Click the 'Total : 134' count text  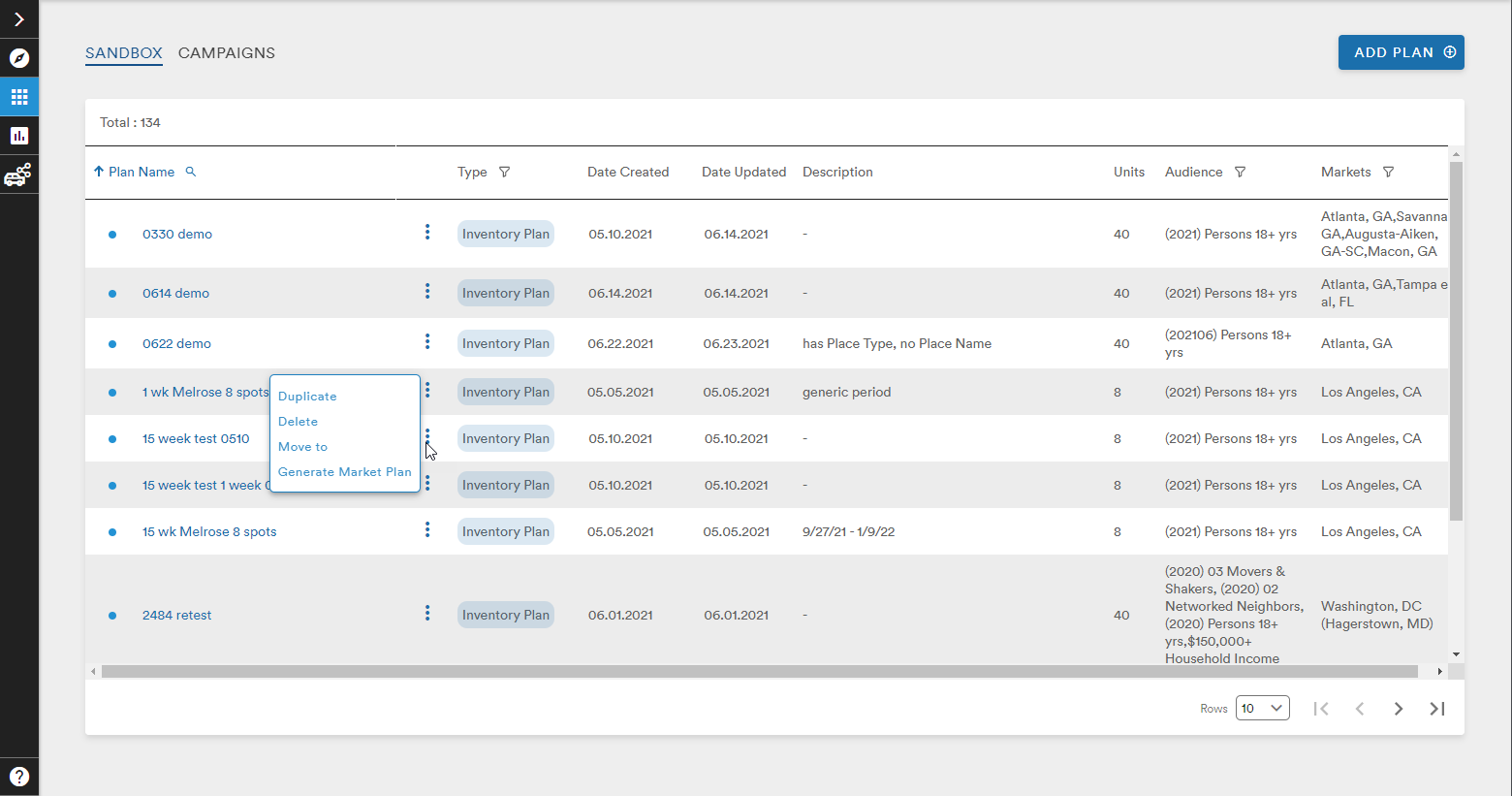[x=130, y=122]
